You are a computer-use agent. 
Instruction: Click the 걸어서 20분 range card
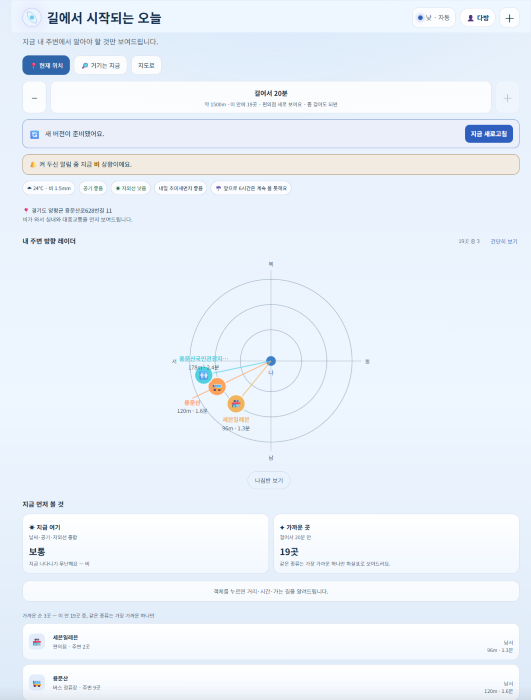pos(271,97)
